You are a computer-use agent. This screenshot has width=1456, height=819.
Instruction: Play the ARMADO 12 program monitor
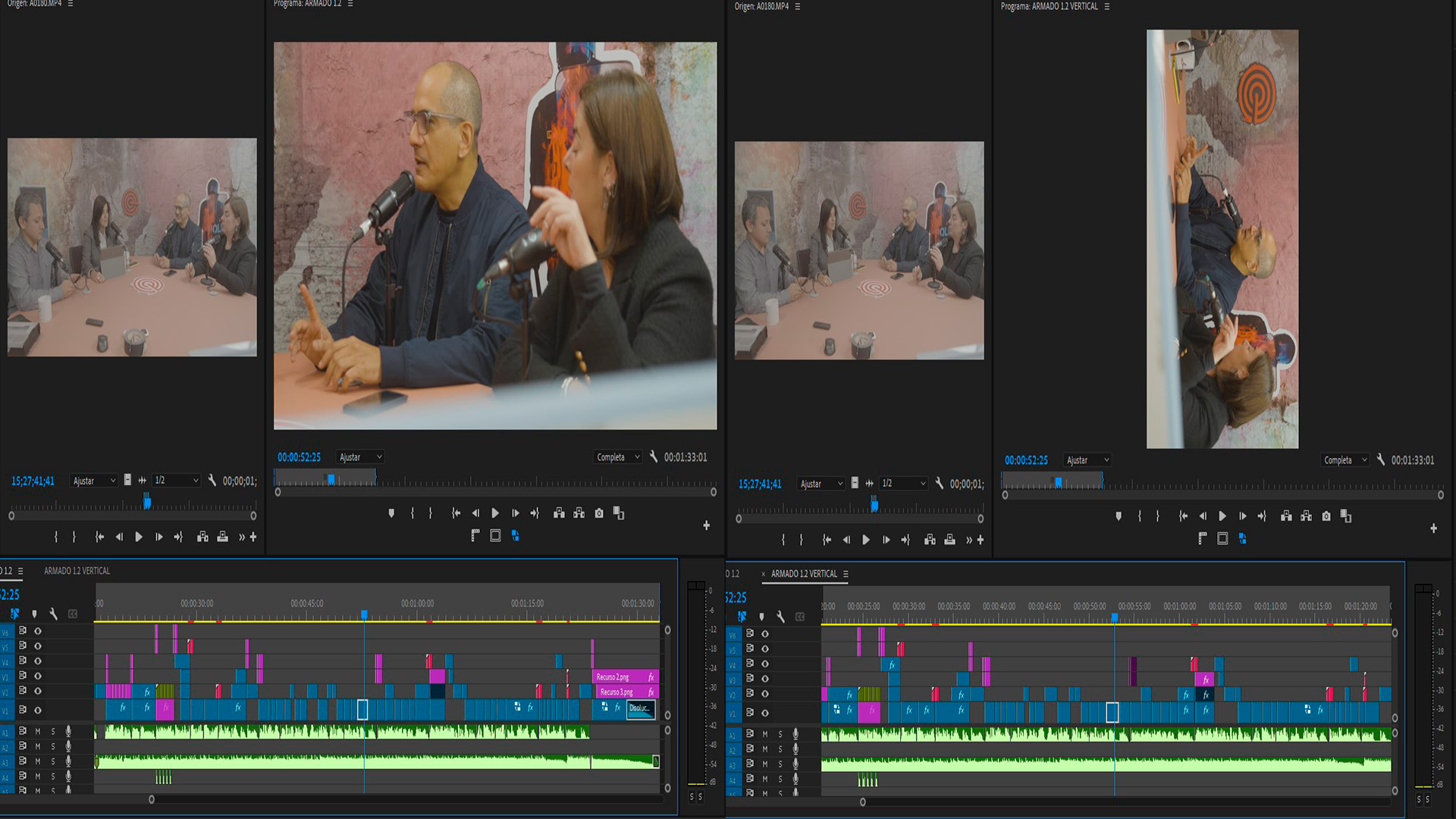click(x=495, y=513)
